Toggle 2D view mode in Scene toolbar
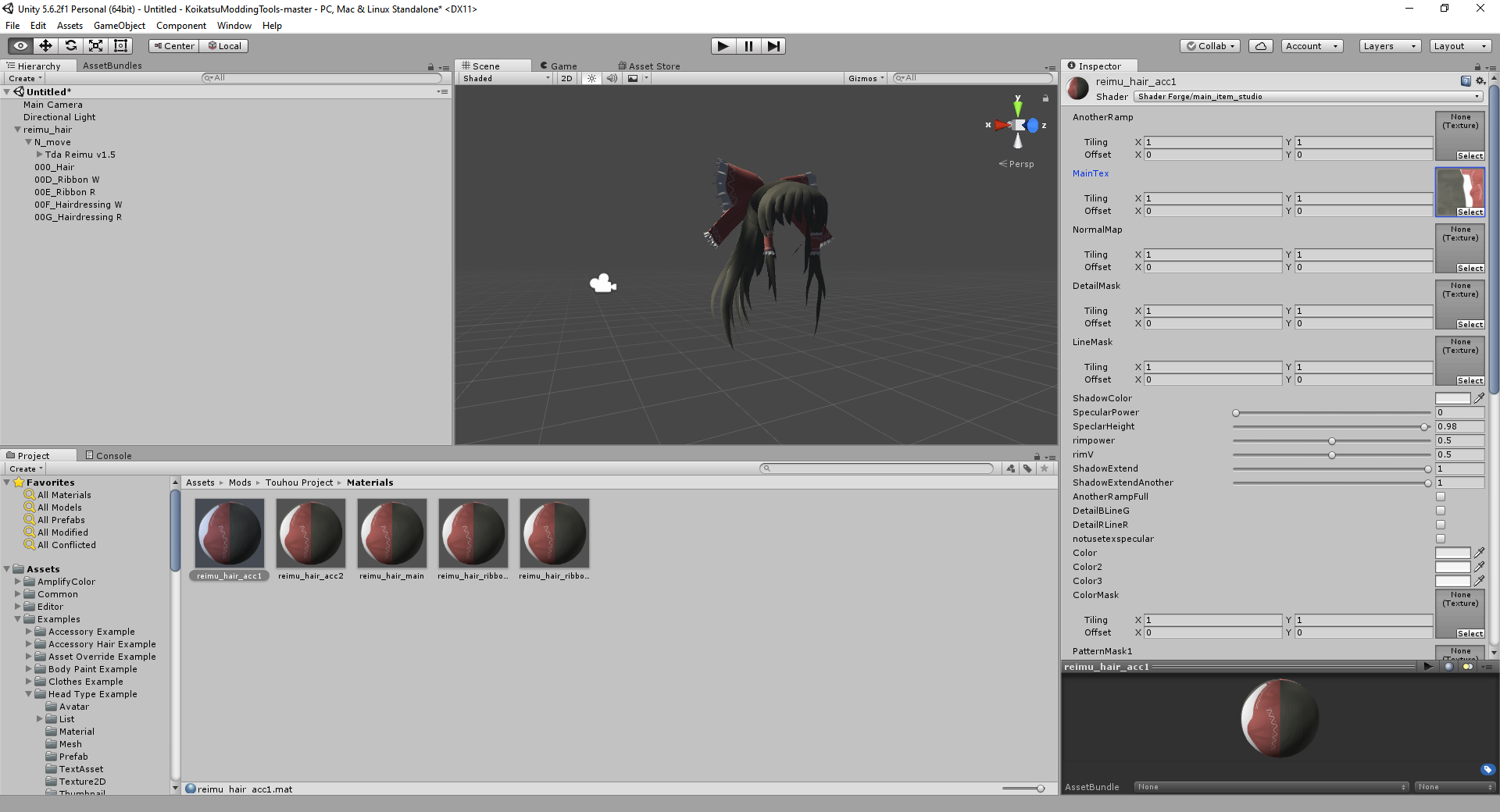 point(566,78)
